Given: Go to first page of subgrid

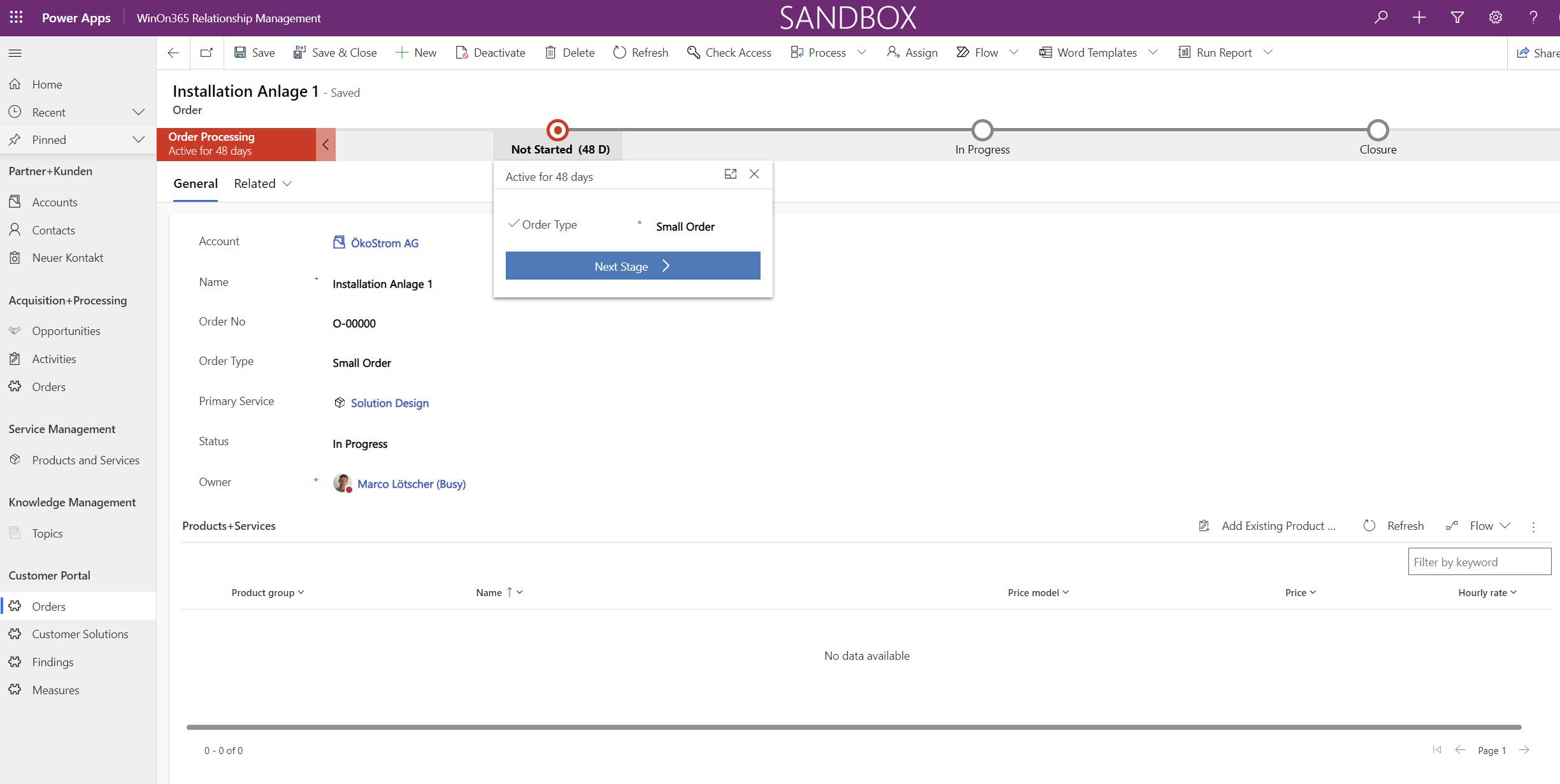Looking at the screenshot, I should (x=1437, y=750).
